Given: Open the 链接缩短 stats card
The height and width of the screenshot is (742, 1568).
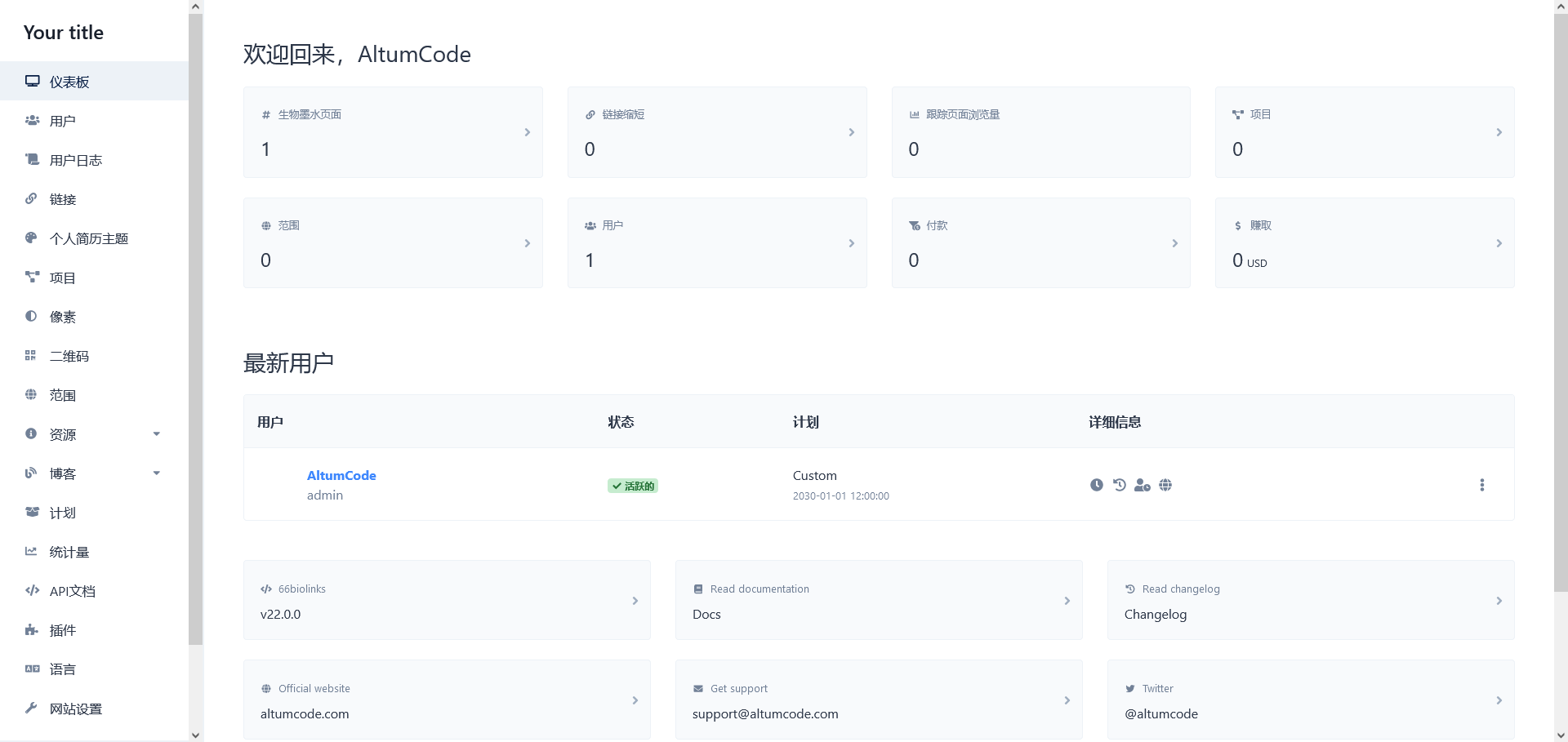Looking at the screenshot, I should (x=716, y=132).
